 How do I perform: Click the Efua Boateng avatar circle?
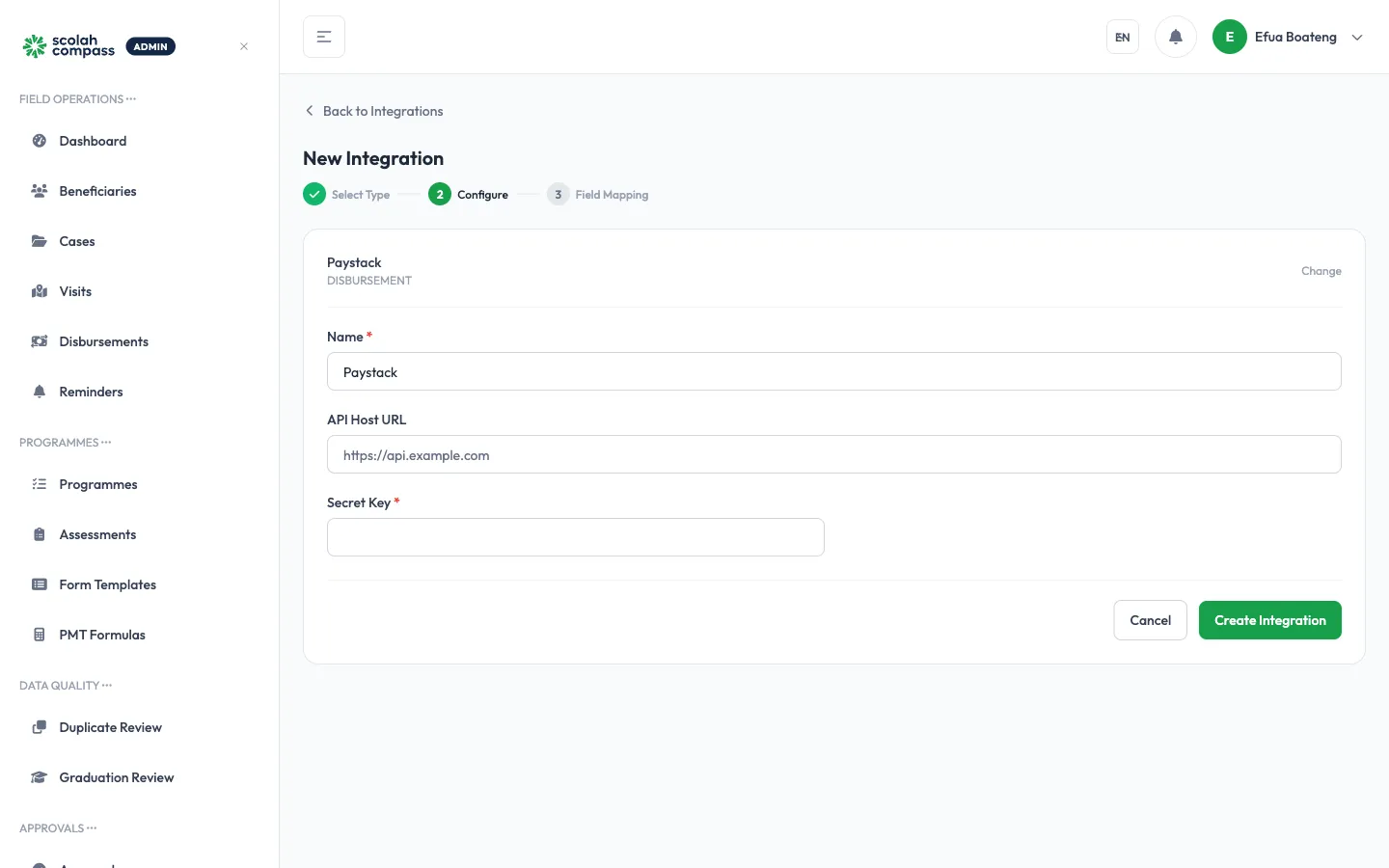[x=1230, y=37]
